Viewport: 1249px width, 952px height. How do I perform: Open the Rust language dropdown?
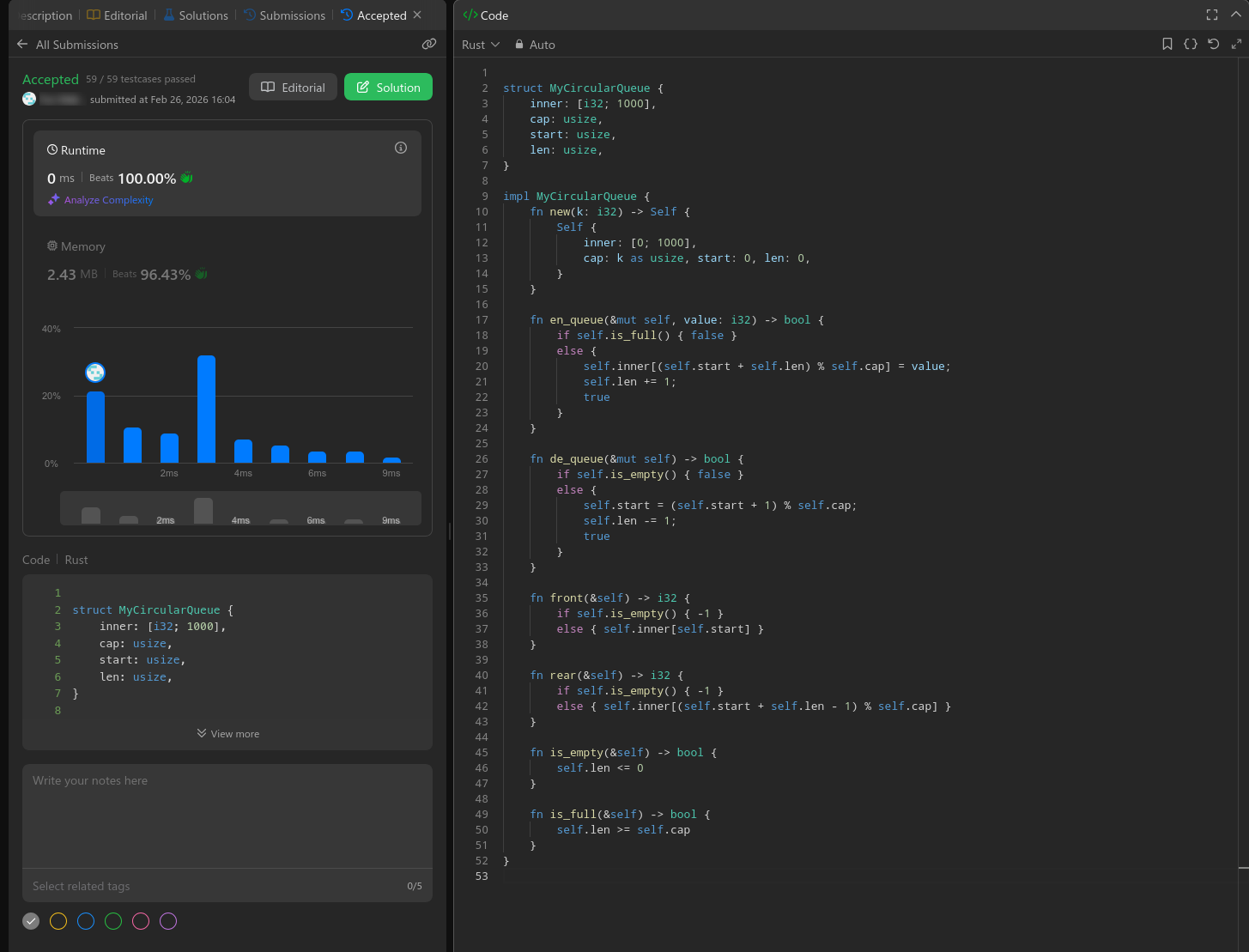[x=481, y=45]
